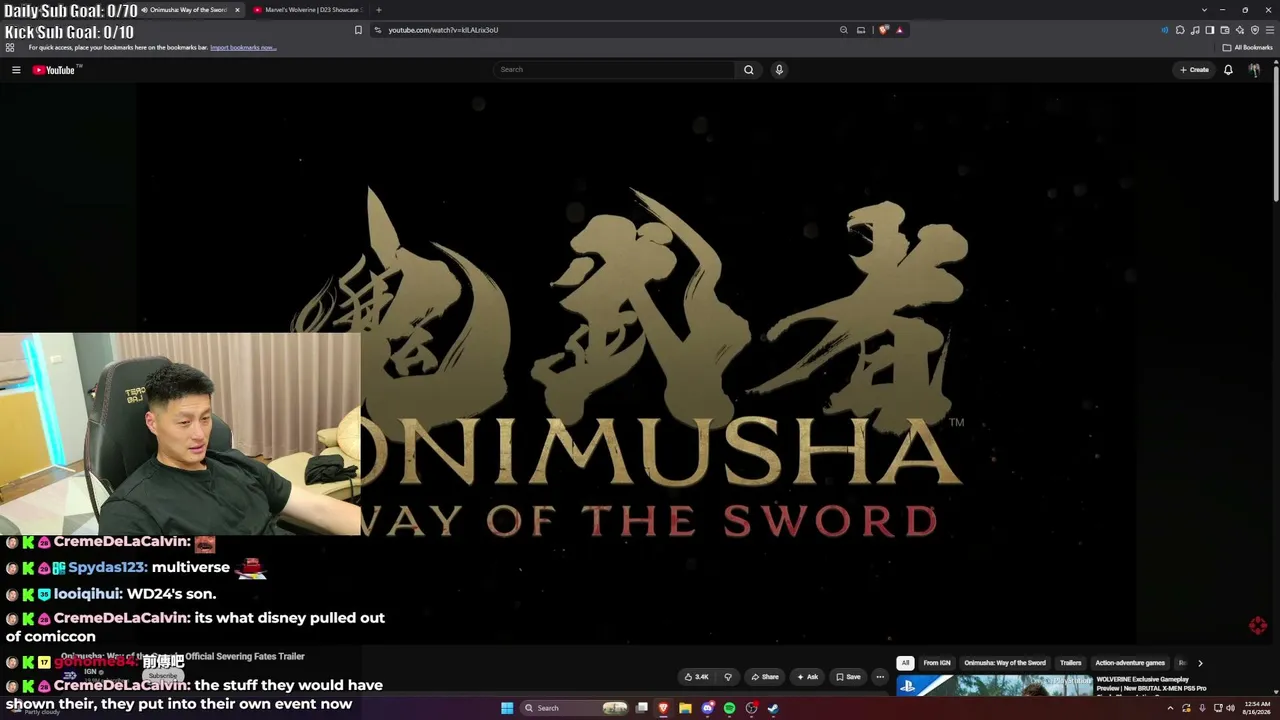Open the All Bookmarks folder
1280x720 pixels.
(x=1248, y=47)
